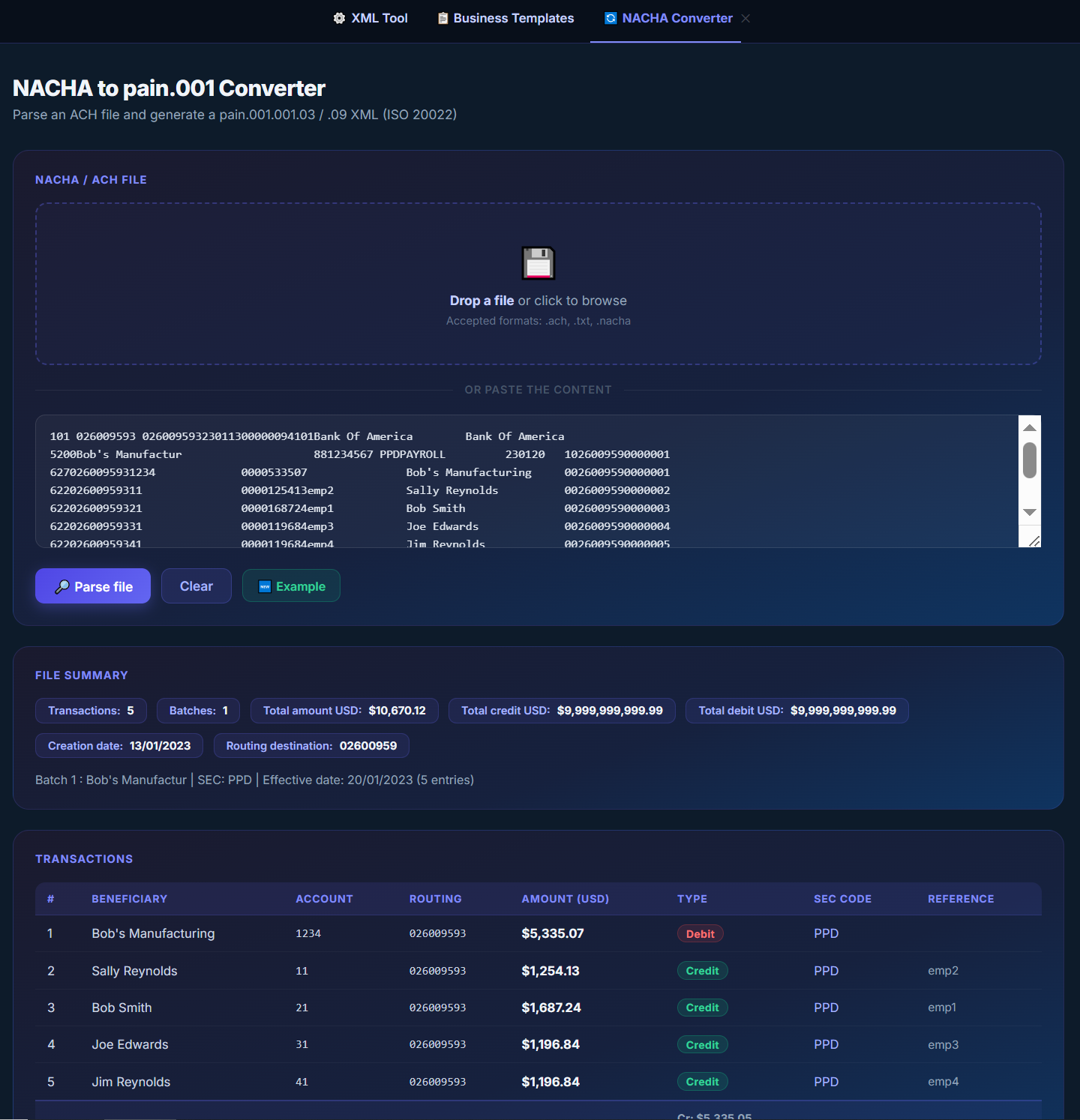Select the Credit badge for Sally Reynolds

tap(702, 970)
